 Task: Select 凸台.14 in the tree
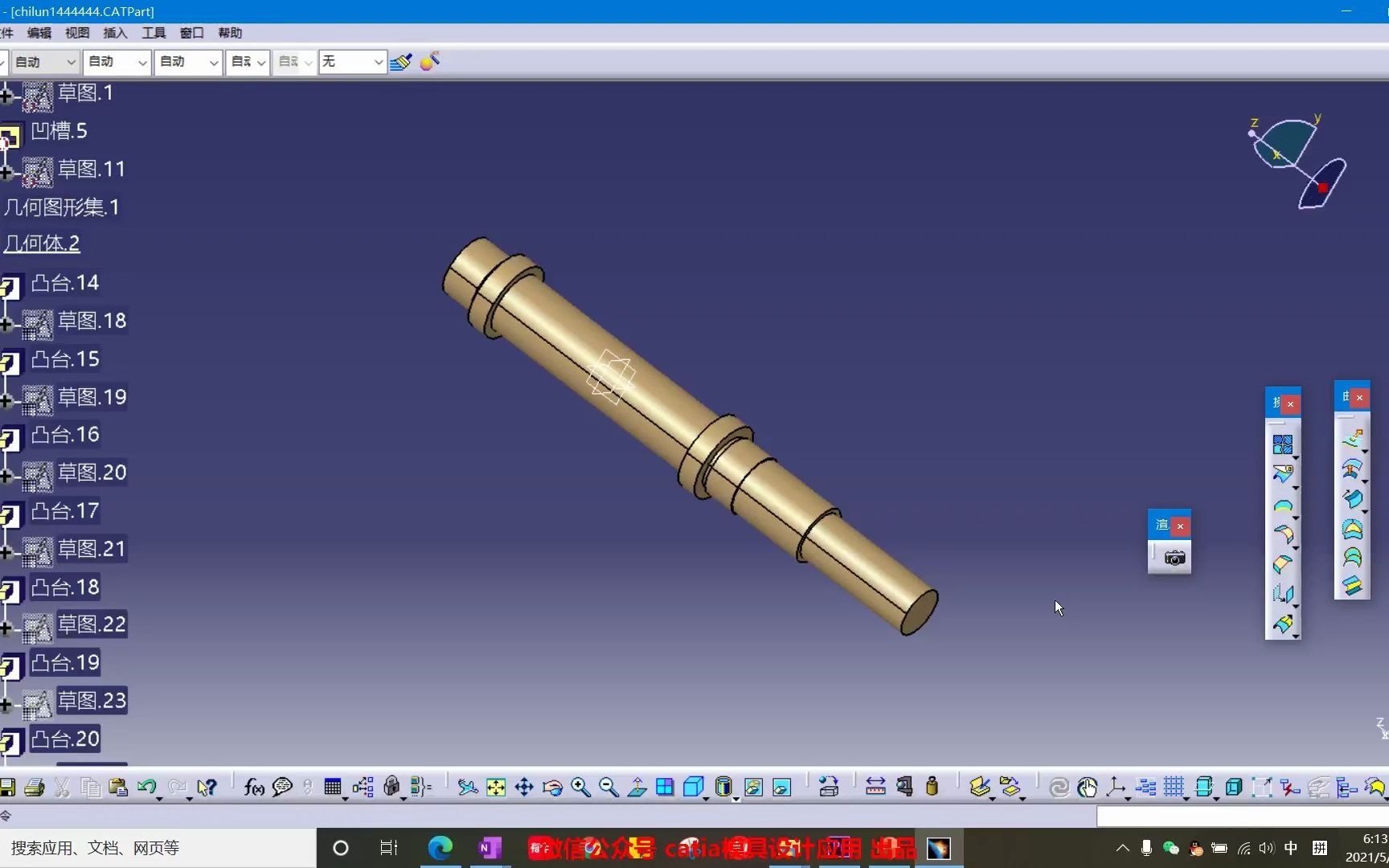(65, 283)
